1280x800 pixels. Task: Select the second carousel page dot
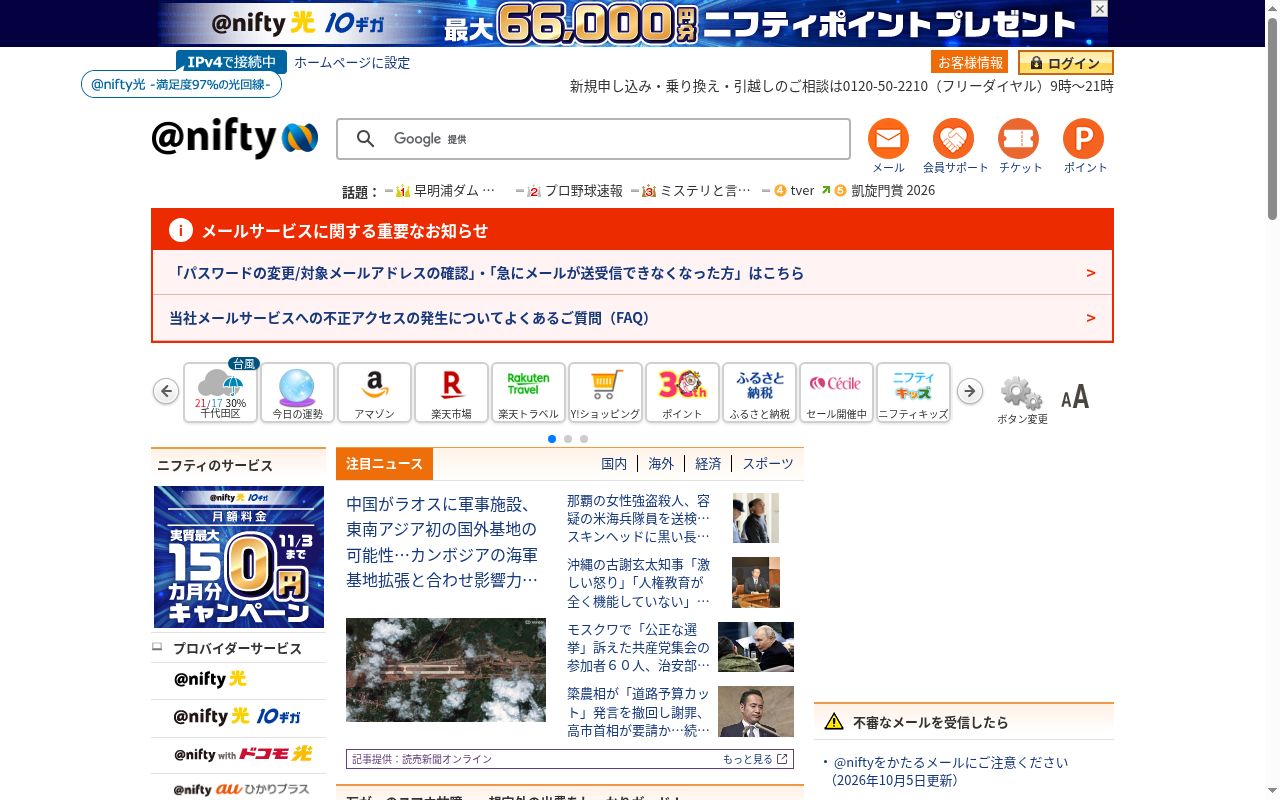pos(568,439)
